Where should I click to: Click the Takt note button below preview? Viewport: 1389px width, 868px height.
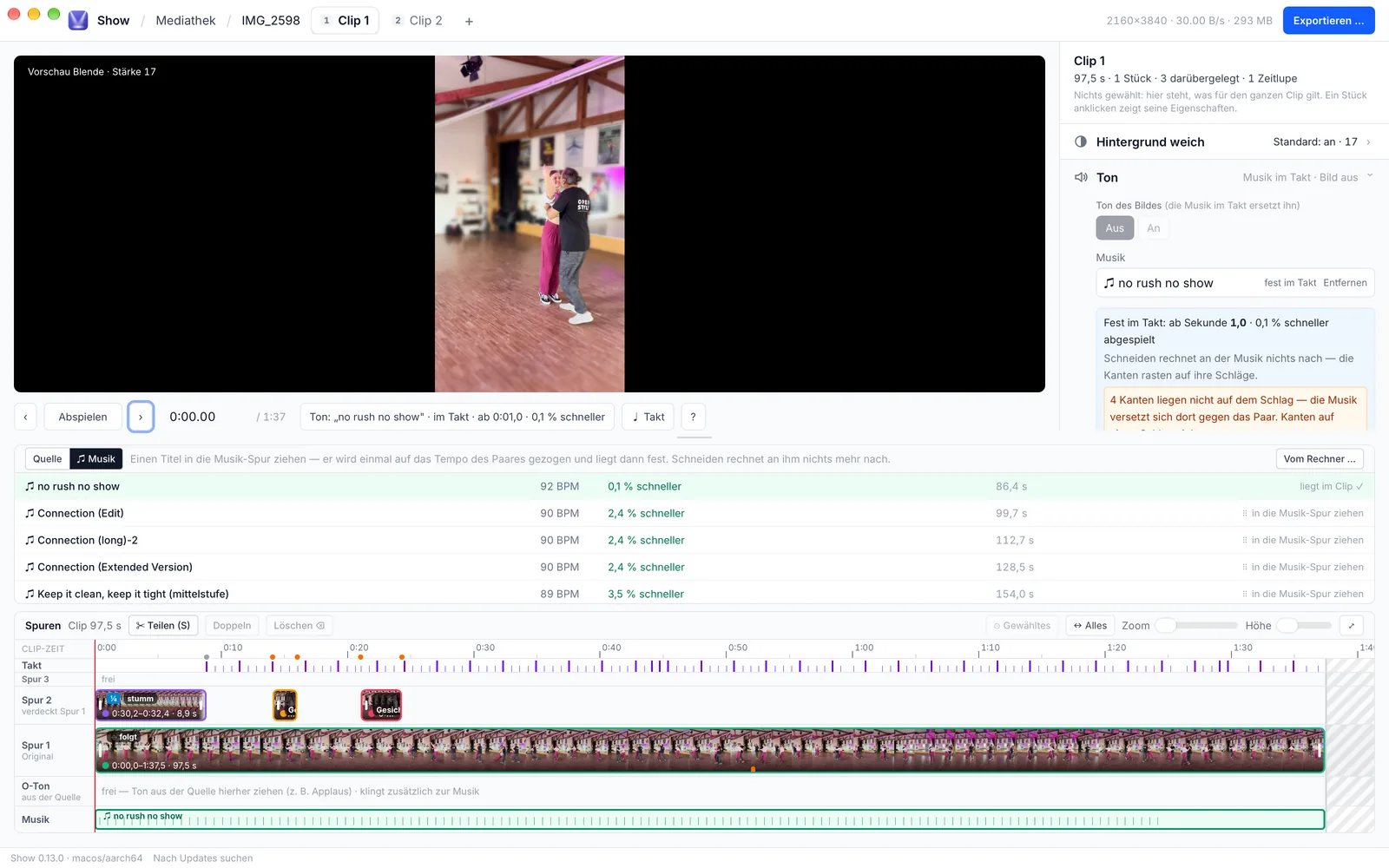click(648, 417)
